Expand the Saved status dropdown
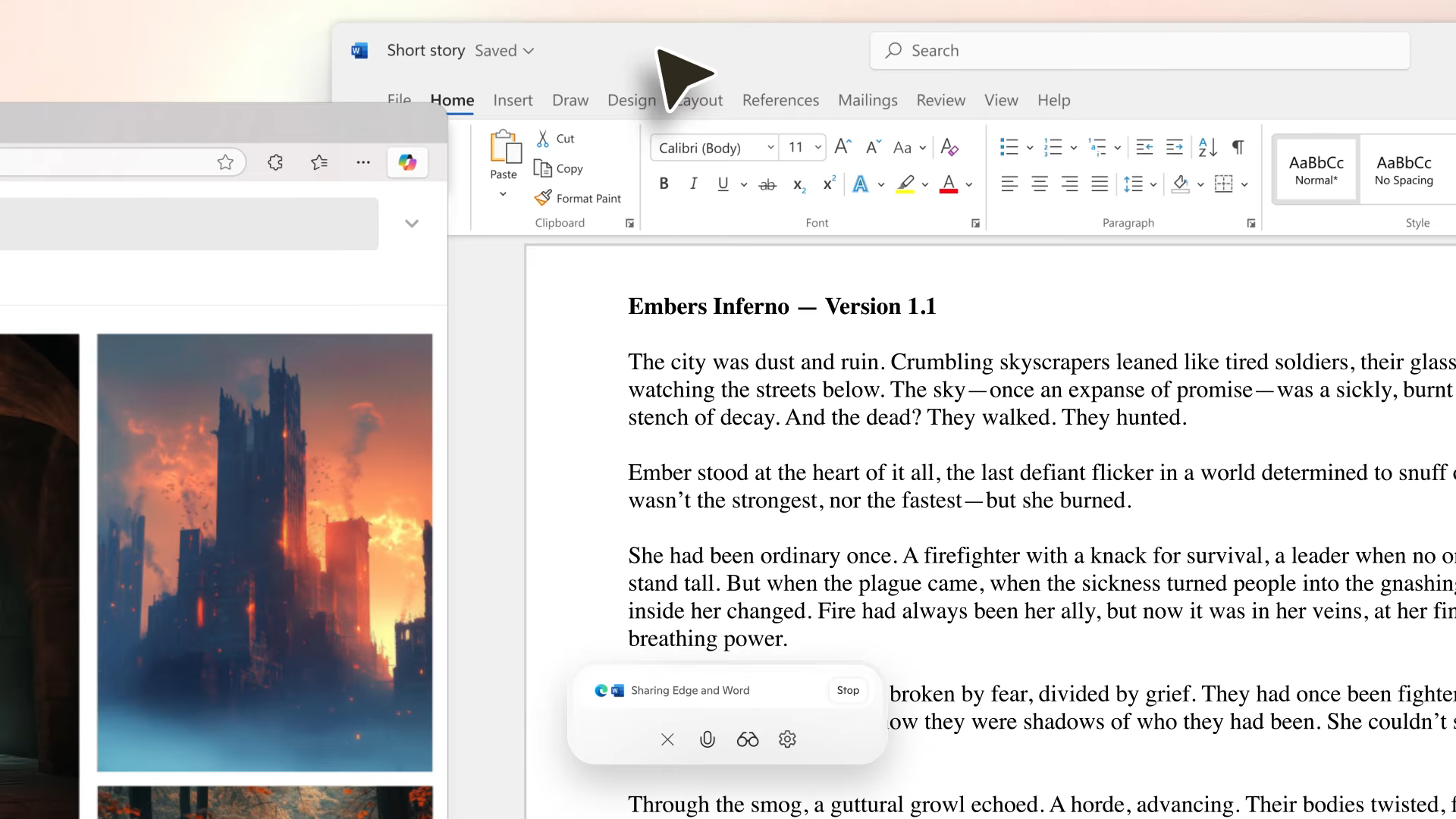The width and height of the screenshot is (1456, 819). pyautogui.click(x=529, y=51)
